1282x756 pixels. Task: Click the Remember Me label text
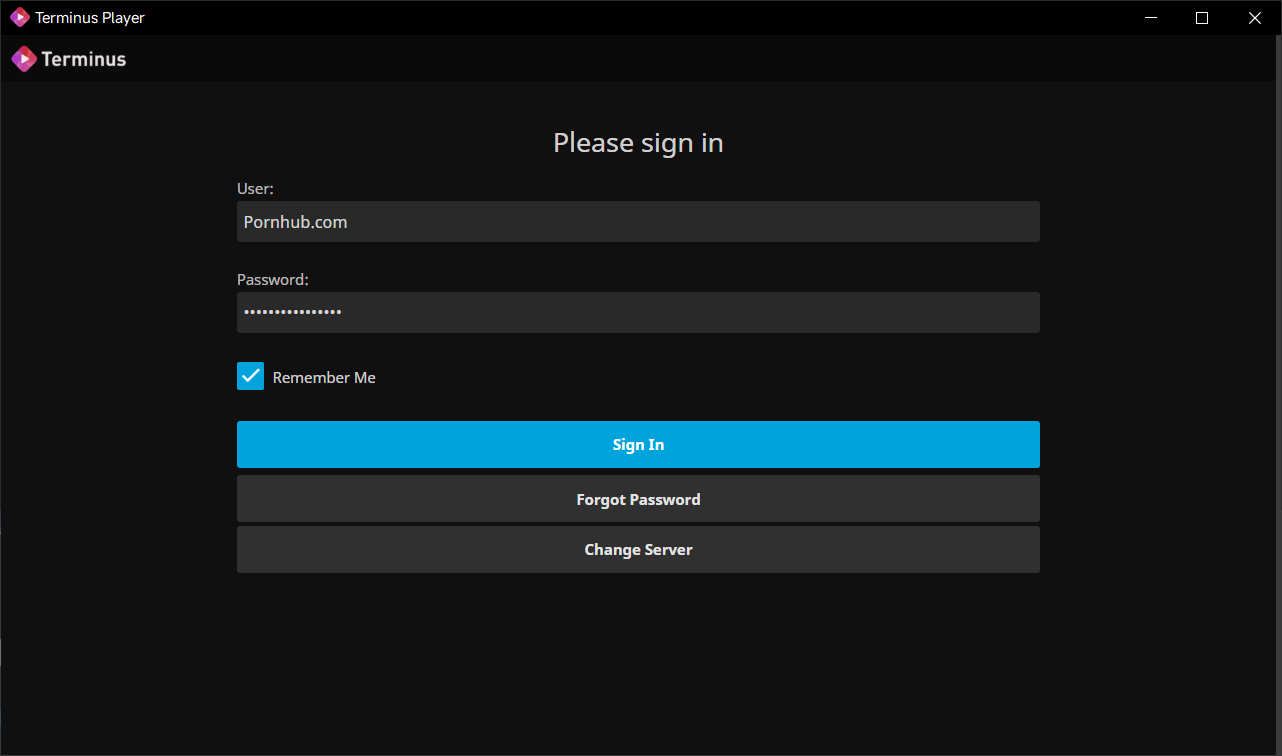click(x=324, y=378)
